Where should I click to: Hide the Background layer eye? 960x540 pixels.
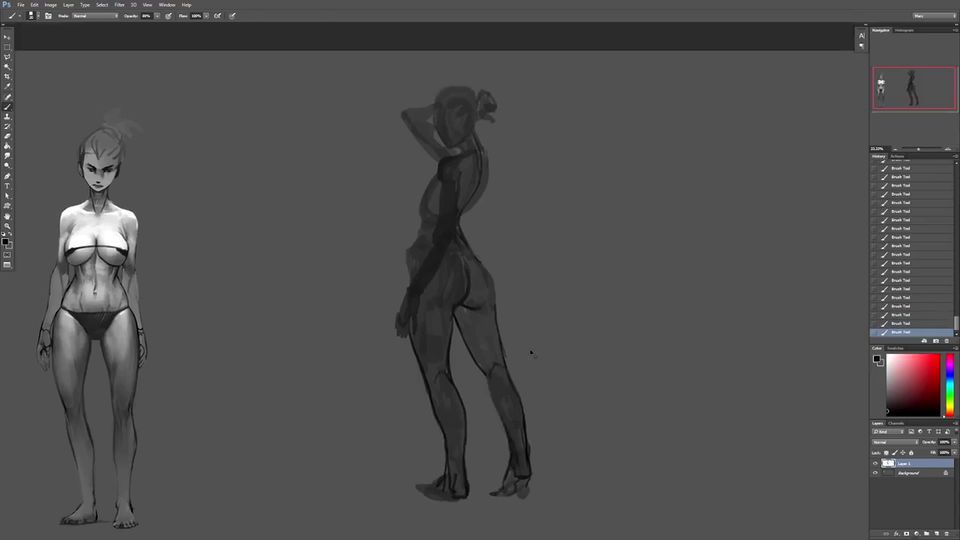(x=875, y=473)
